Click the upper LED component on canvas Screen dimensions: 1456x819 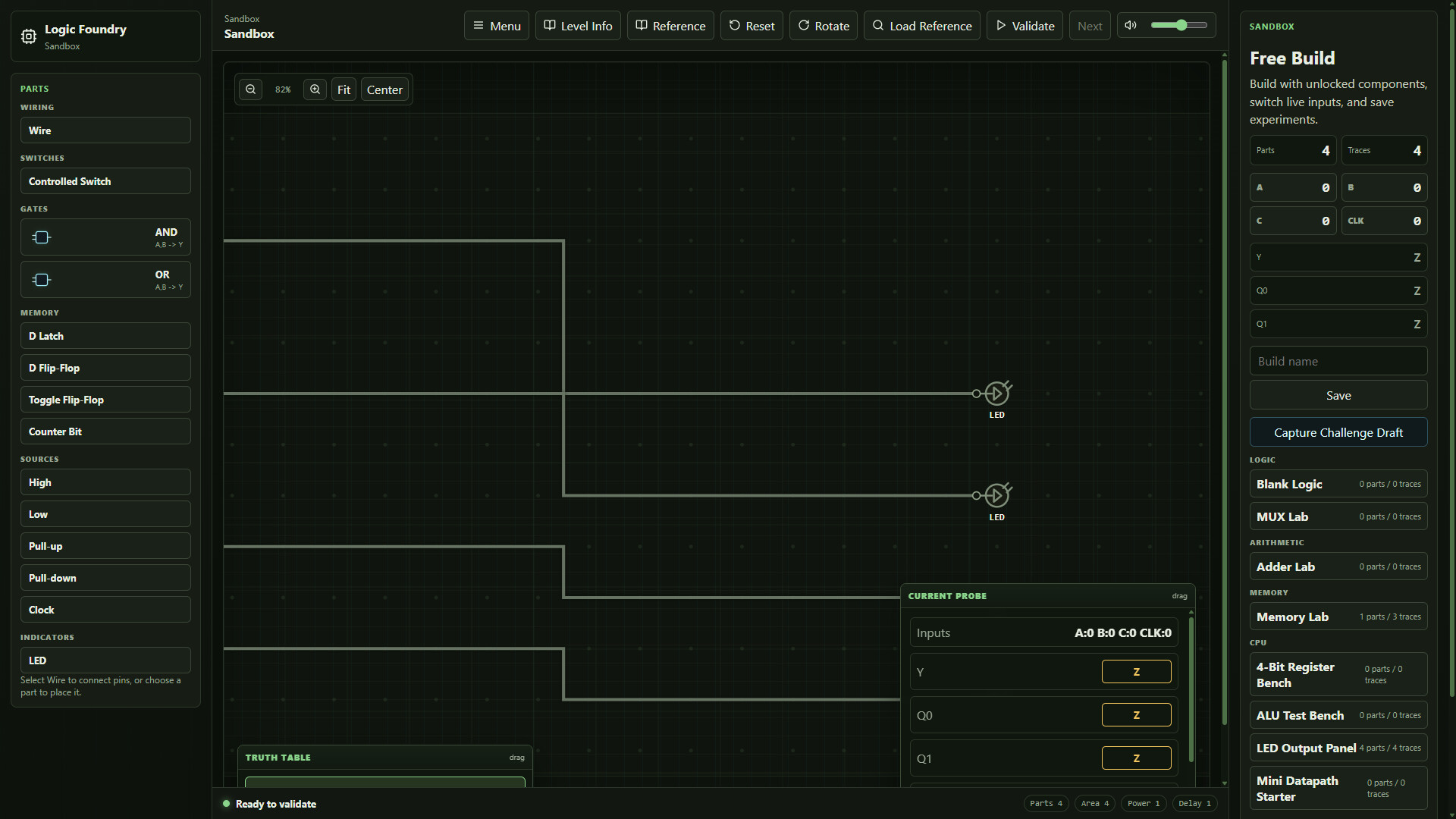click(x=996, y=394)
